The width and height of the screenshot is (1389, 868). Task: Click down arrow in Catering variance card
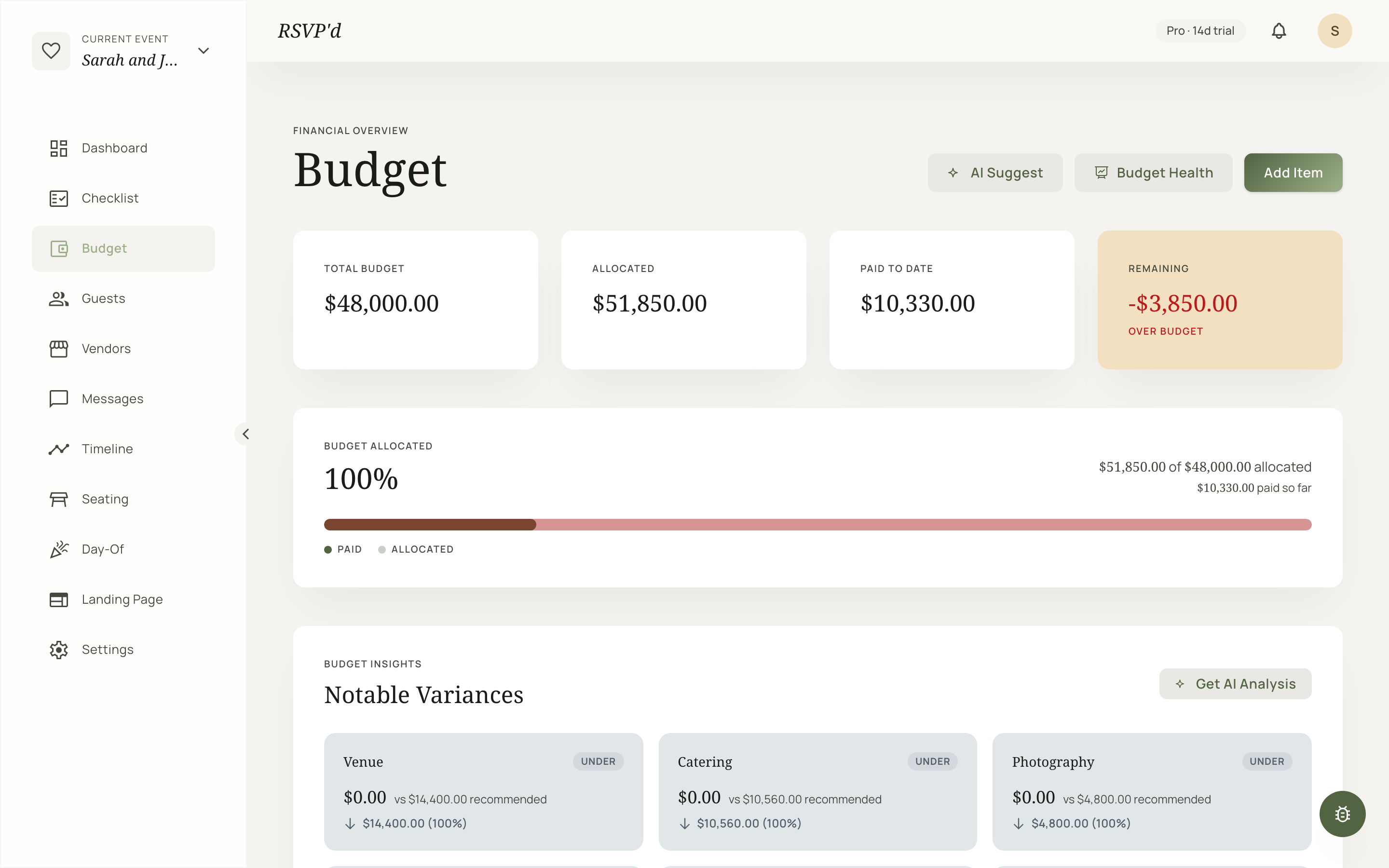[x=684, y=824]
